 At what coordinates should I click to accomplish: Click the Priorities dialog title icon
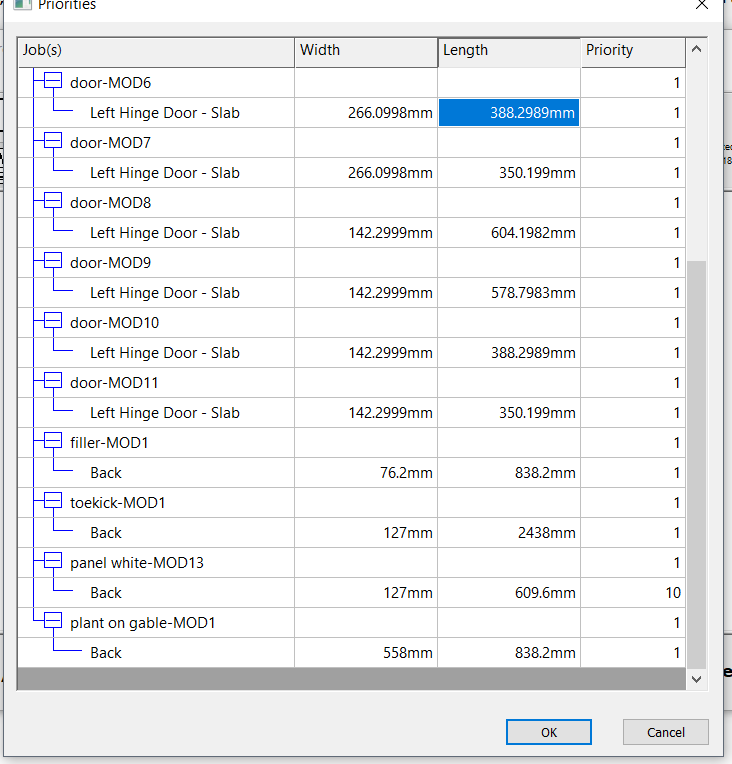pyautogui.click(x=21, y=4)
